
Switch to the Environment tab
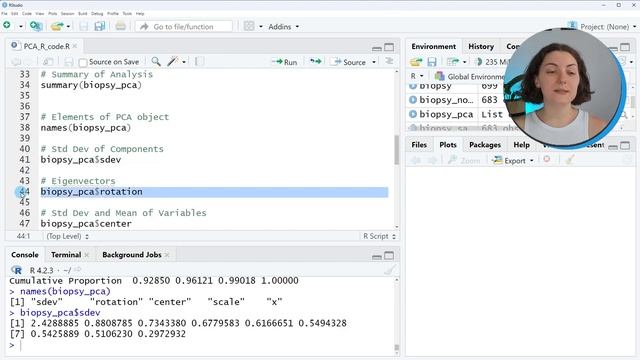click(x=433, y=47)
